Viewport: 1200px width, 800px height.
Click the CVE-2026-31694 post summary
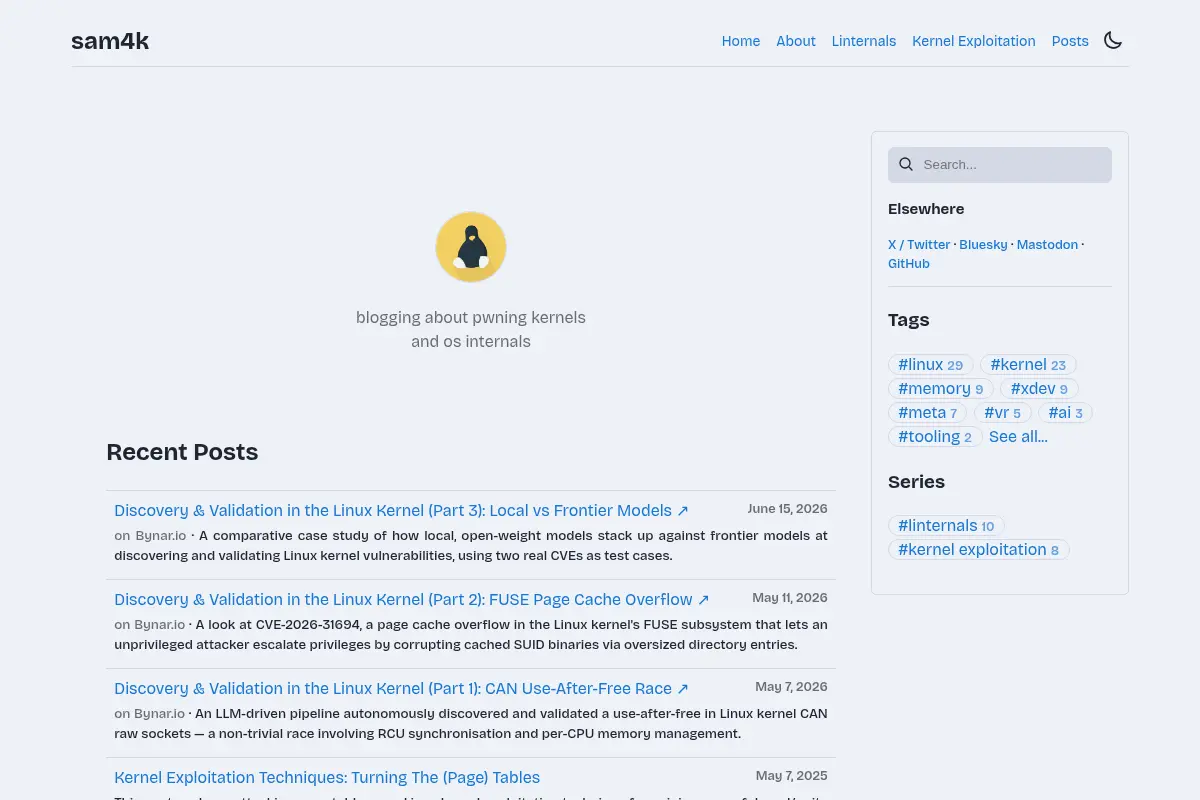coord(471,634)
